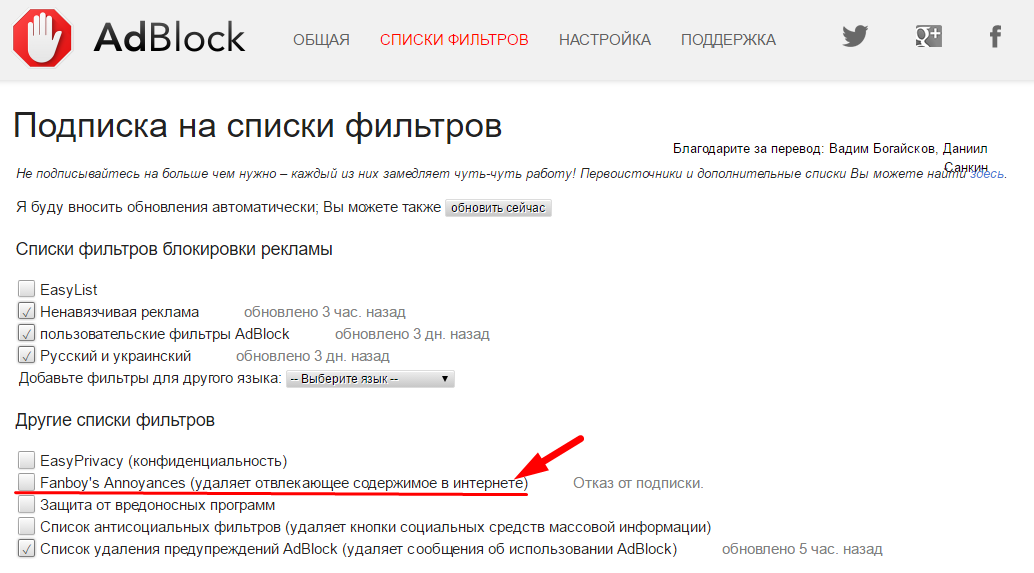This screenshot has width=1034, height=573.
Task: Uncheck the Ненавязчивая реклама checkbox
Action: coord(26,311)
